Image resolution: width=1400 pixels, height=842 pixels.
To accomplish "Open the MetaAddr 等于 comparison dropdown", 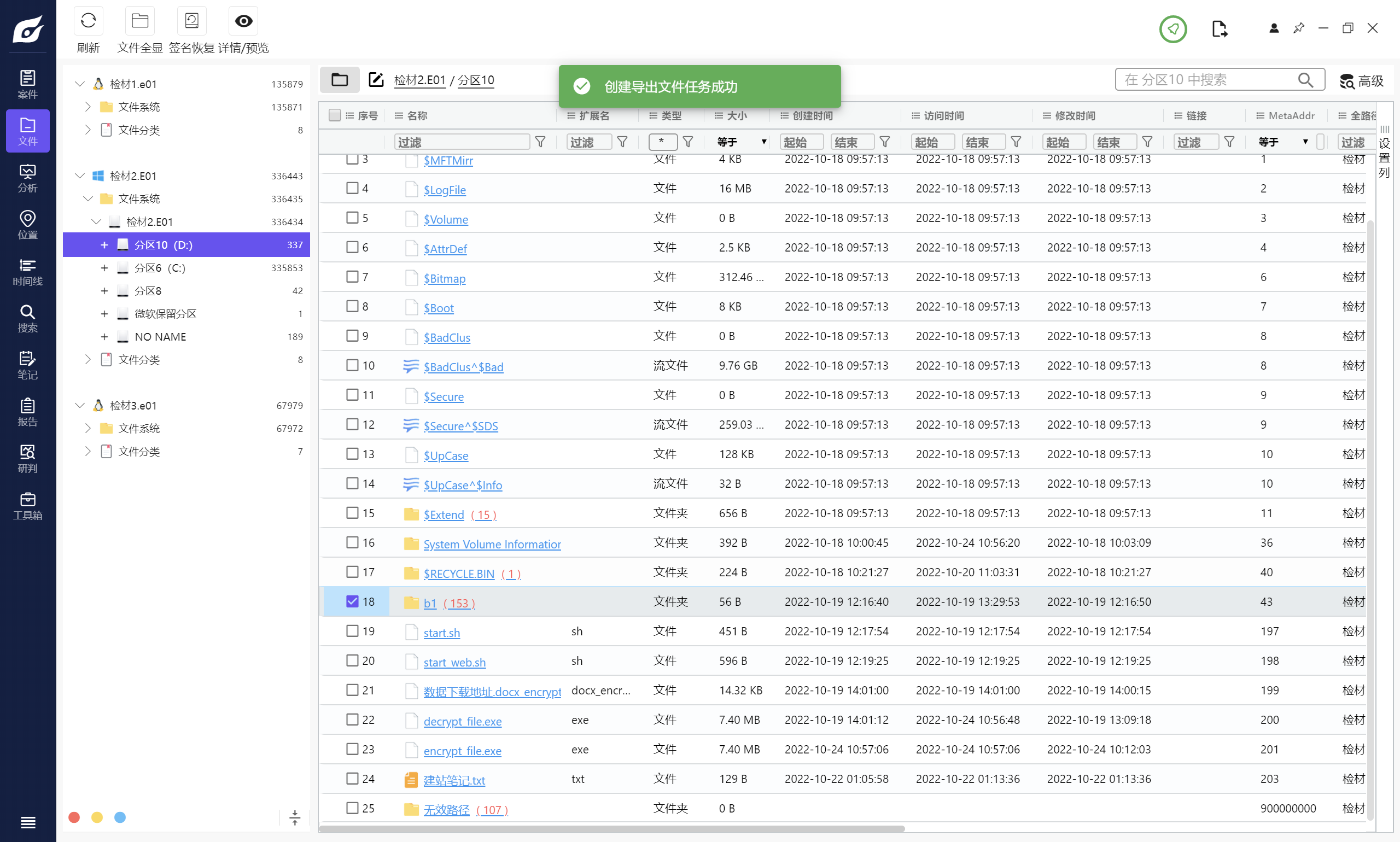I will click(x=1282, y=142).
